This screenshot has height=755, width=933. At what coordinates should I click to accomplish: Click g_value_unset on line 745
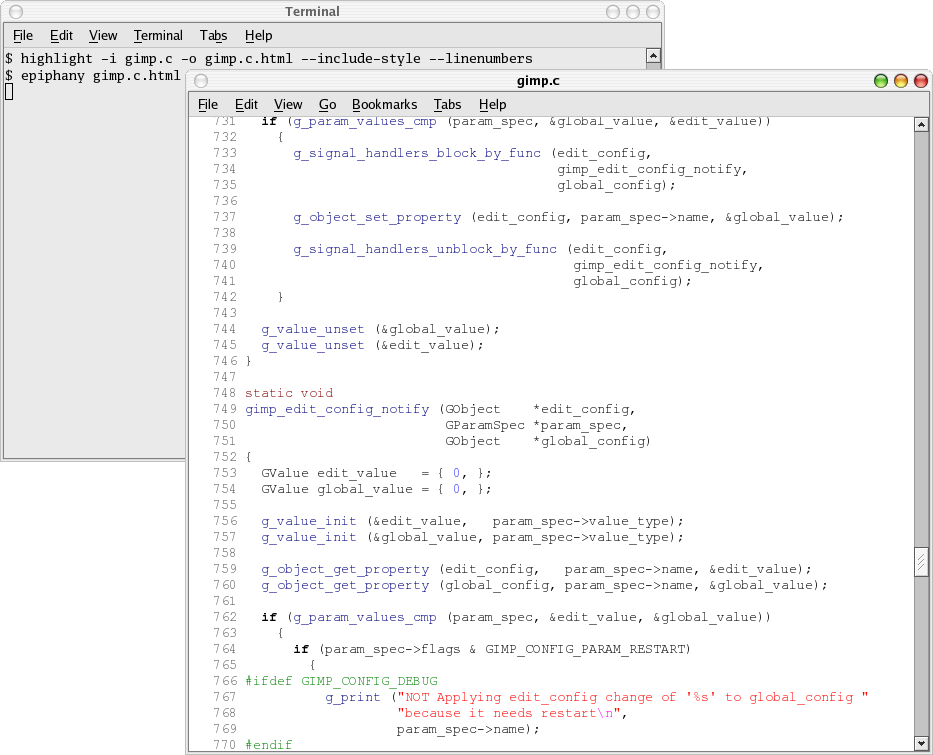pyautogui.click(x=312, y=346)
